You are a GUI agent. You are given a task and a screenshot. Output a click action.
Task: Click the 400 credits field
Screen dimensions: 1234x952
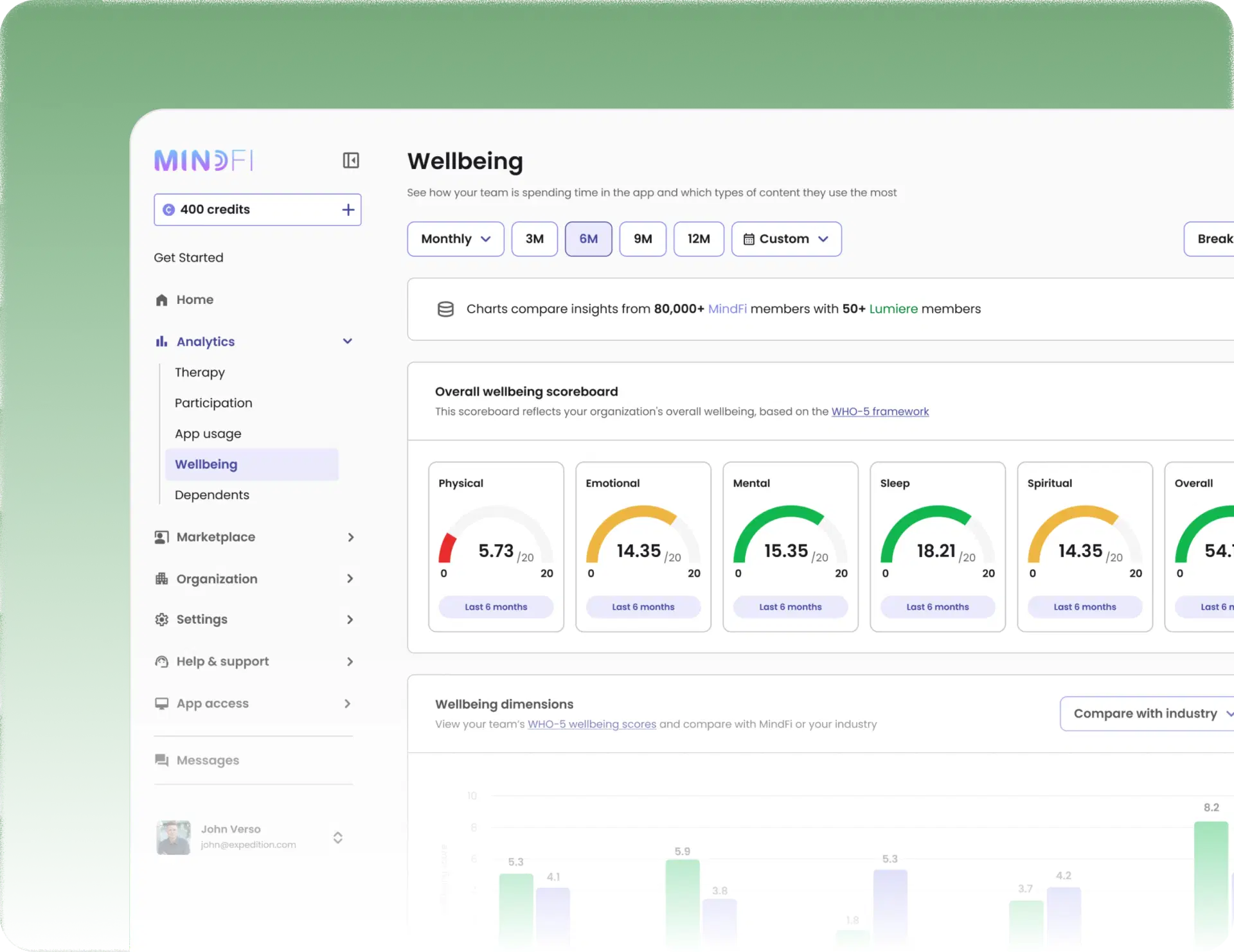257,209
